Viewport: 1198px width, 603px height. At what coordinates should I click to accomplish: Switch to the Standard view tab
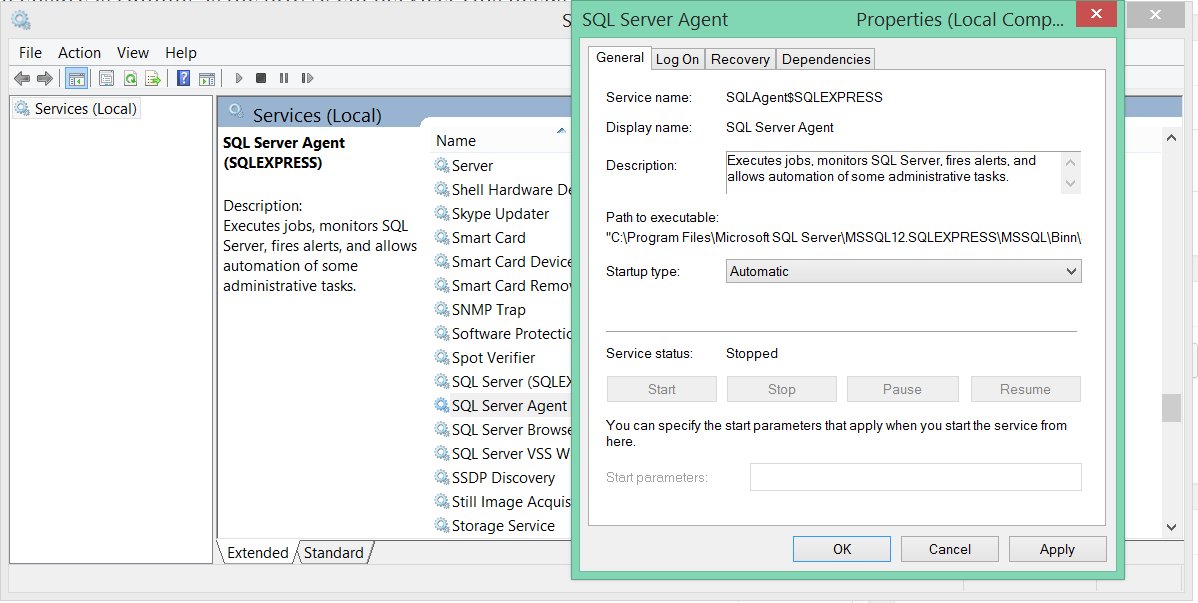point(334,553)
